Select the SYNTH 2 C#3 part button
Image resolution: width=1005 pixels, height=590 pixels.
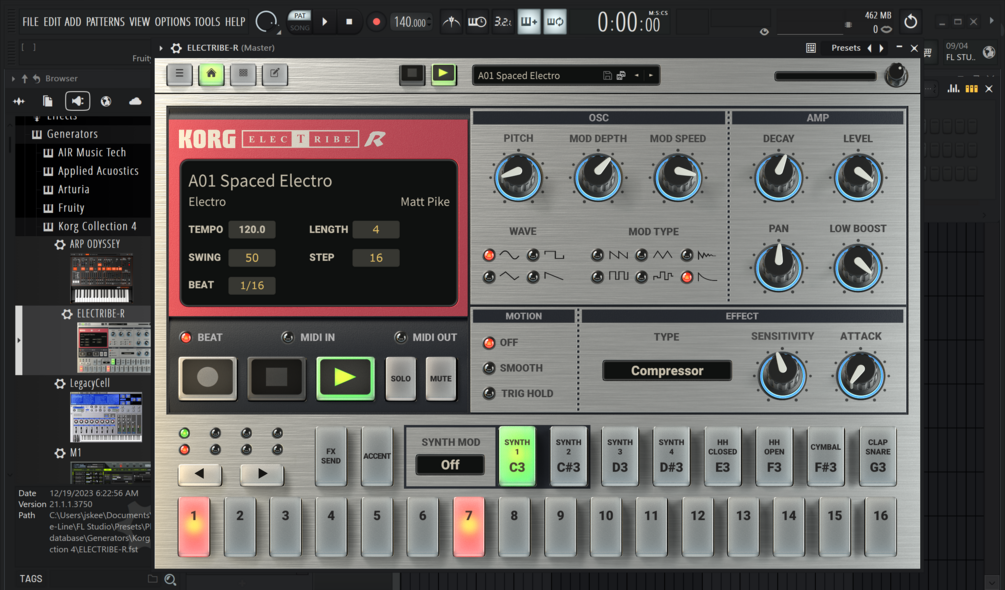pyautogui.click(x=569, y=456)
